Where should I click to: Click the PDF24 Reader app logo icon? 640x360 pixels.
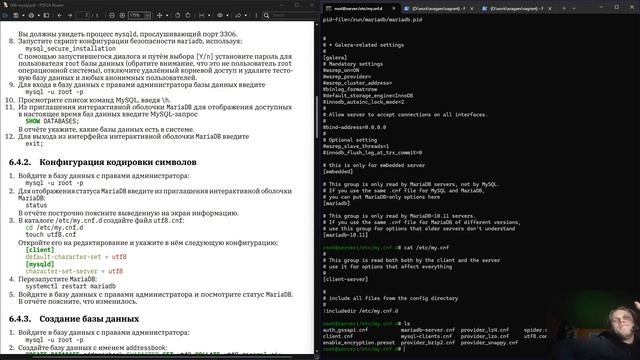click(5, 5)
